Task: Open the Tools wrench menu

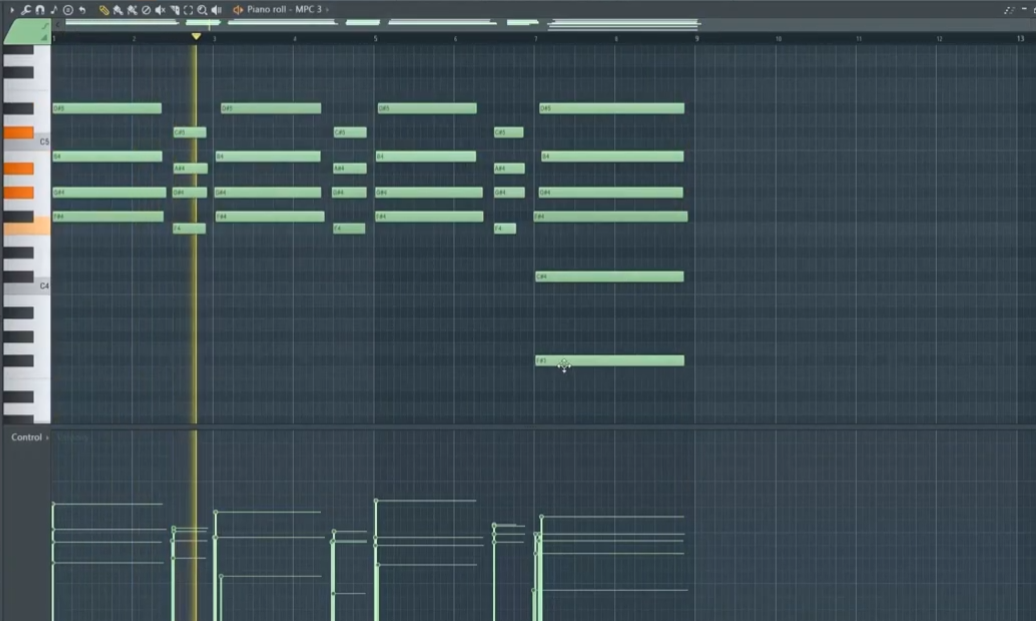Action: tap(26, 10)
